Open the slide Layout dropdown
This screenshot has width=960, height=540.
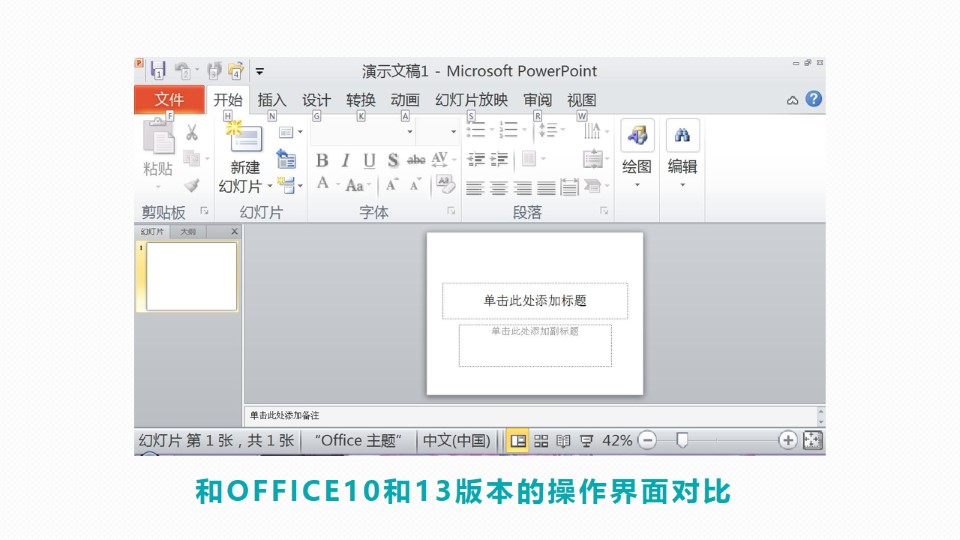click(x=291, y=132)
